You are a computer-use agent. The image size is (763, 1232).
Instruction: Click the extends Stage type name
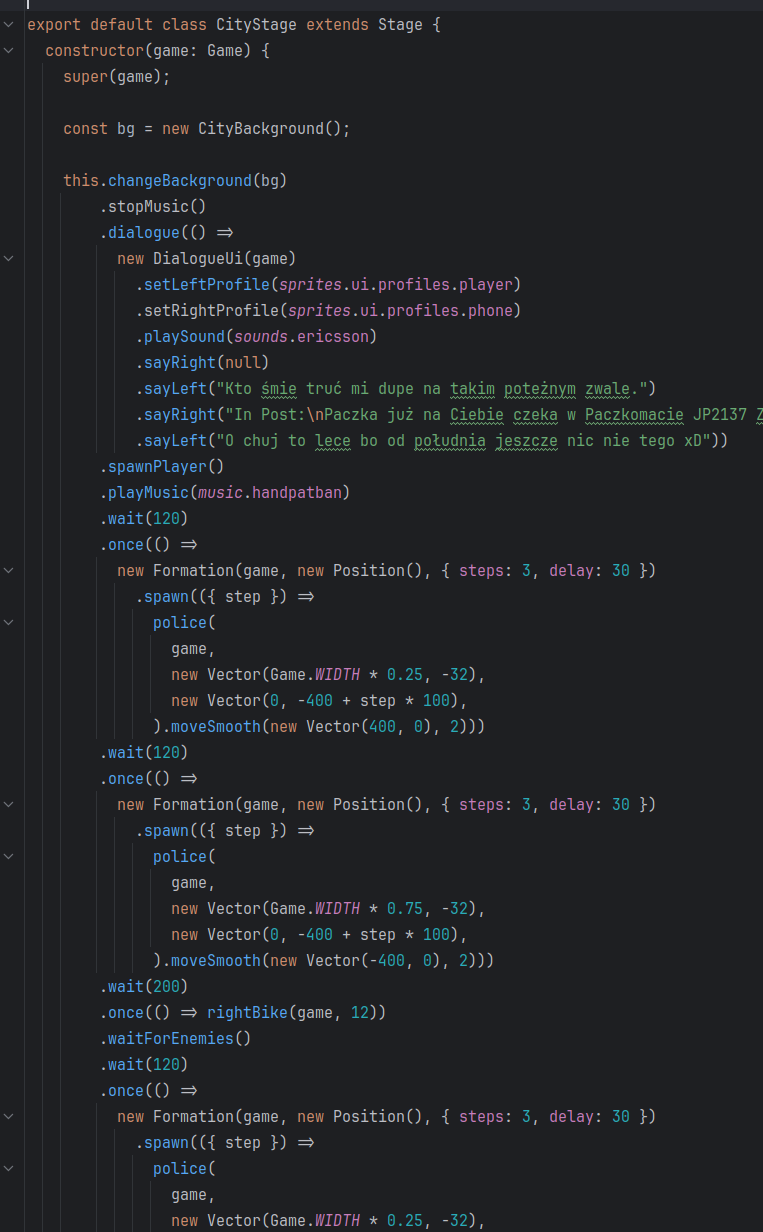400,24
